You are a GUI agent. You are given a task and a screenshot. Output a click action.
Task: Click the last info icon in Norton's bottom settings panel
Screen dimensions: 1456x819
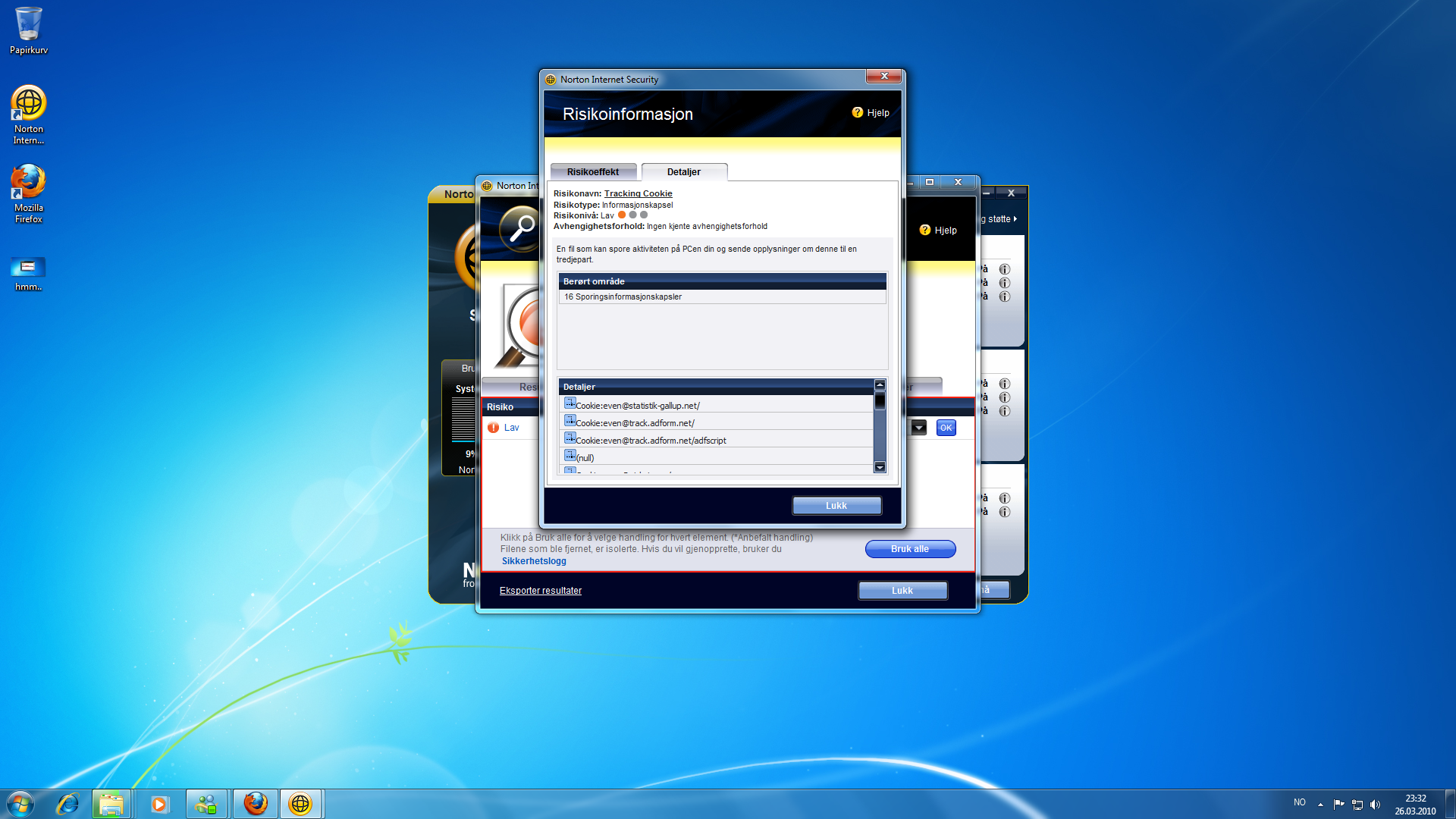pos(1005,512)
